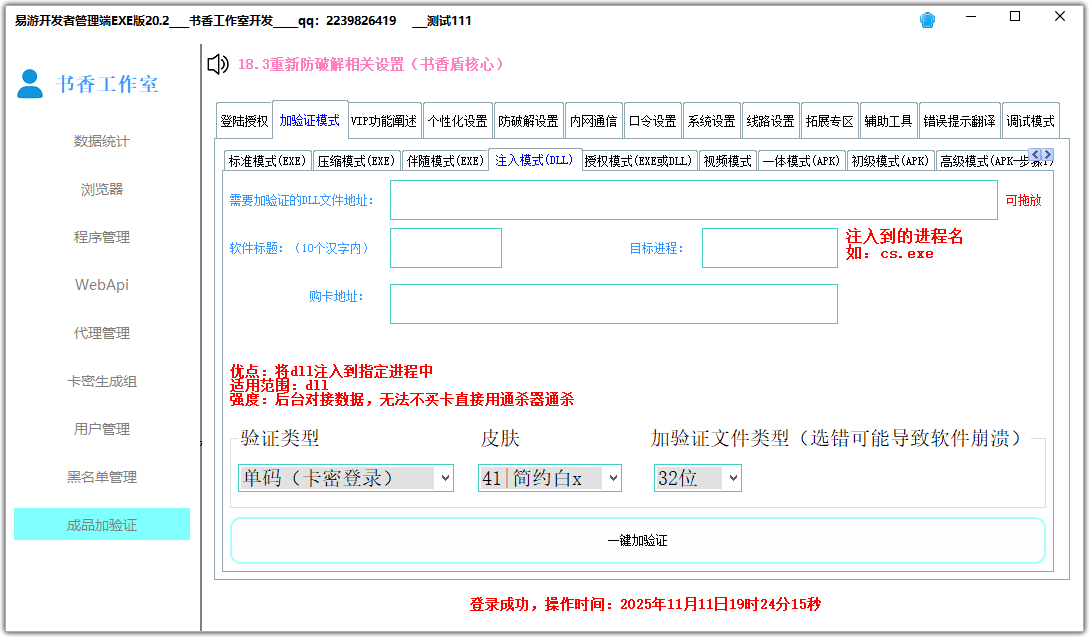Select 黑名单管理 from the sidebar
Screen dimensions: 1089x637
pos(100,477)
